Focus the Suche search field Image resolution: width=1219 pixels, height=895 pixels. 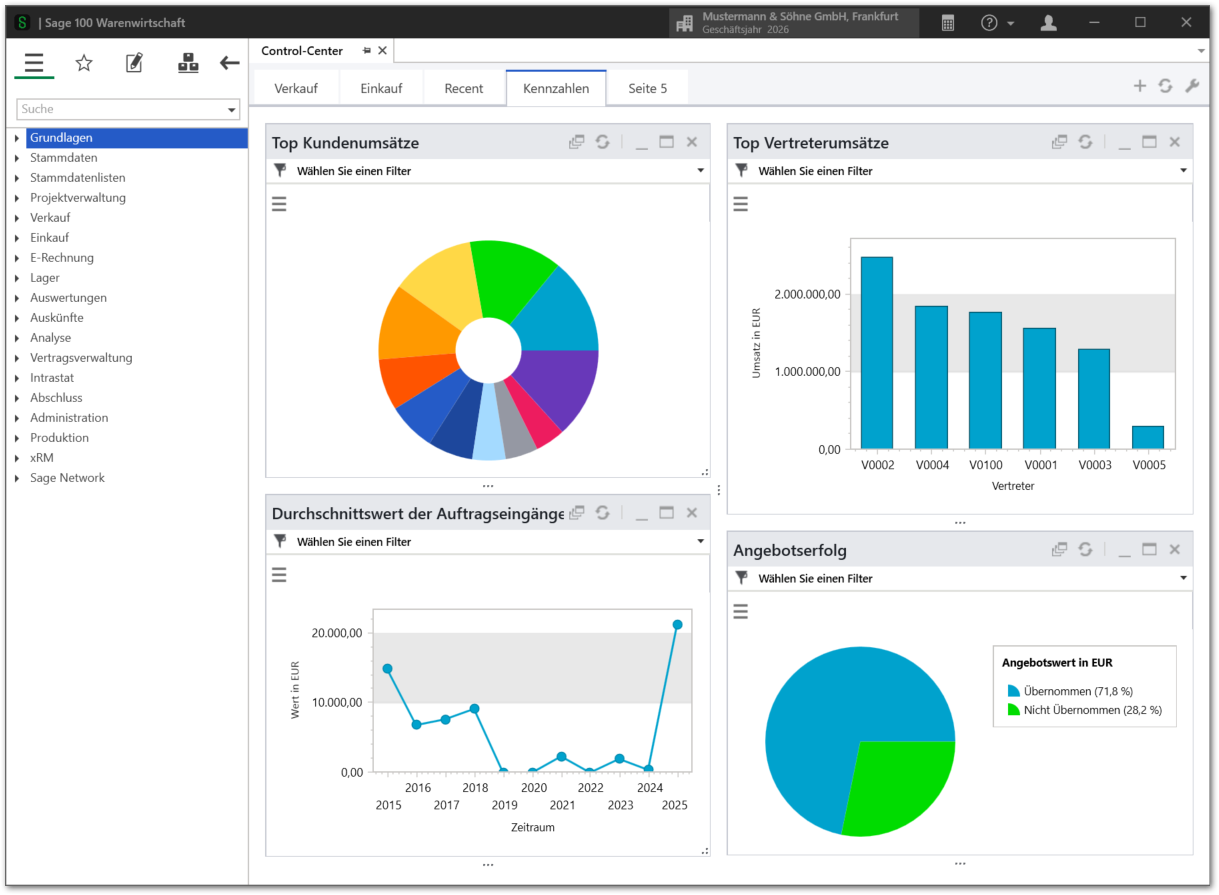pyautogui.click(x=121, y=109)
